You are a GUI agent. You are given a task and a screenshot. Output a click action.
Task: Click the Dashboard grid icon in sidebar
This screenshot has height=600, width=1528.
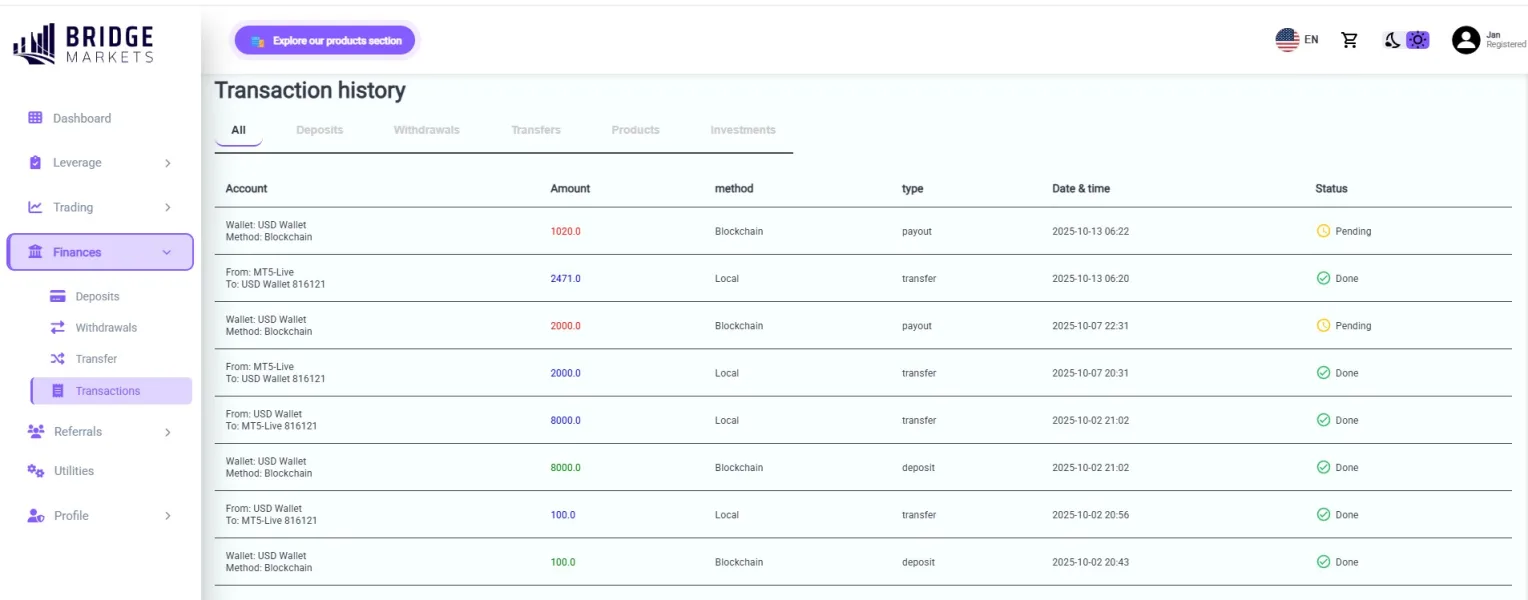(35, 118)
